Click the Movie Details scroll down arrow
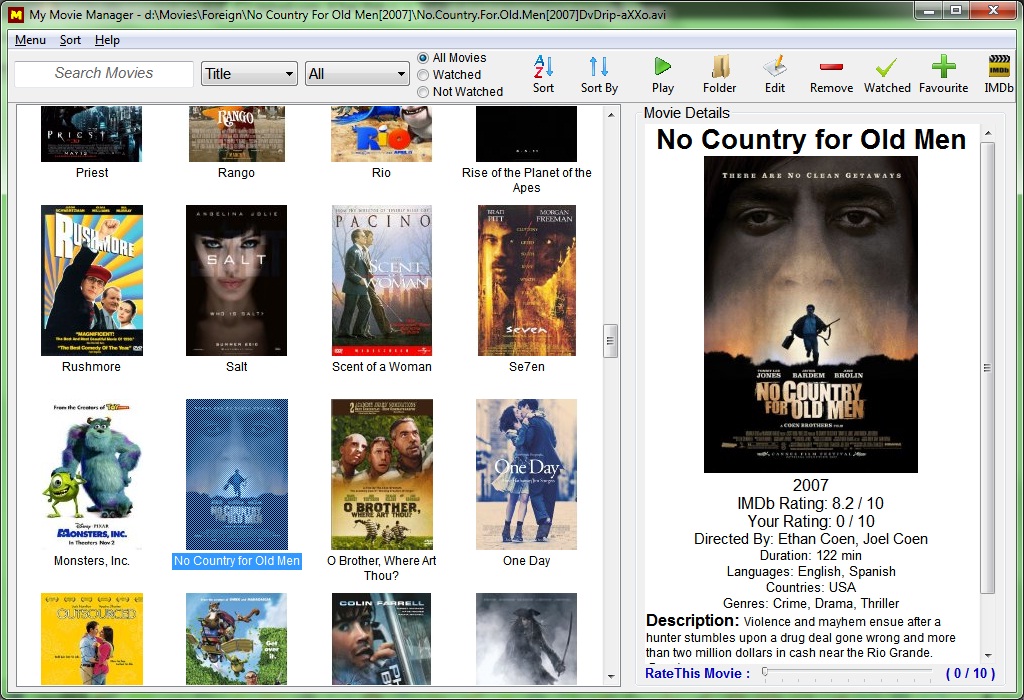Viewport: 1024px width, 700px height. click(x=987, y=655)
